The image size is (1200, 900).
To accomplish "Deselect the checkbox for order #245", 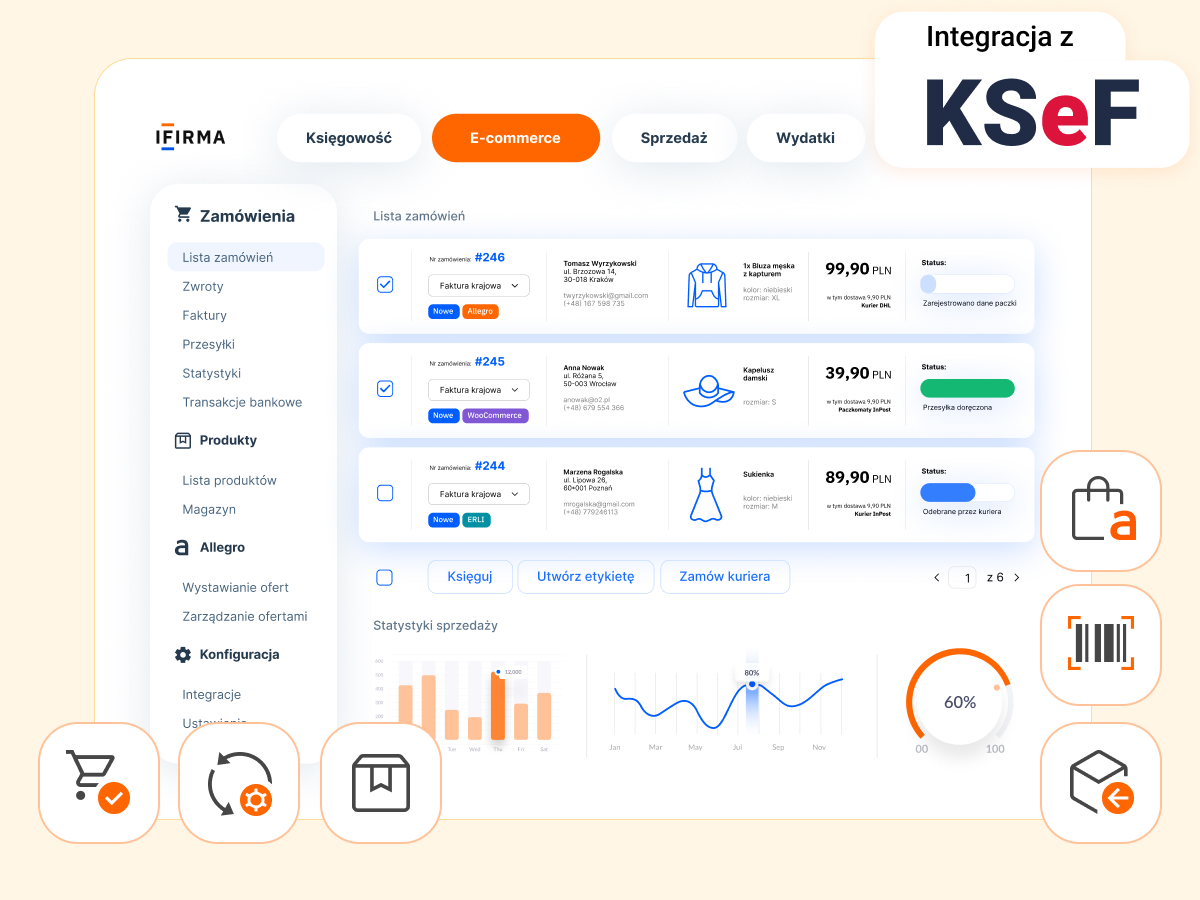I will 385,389.
